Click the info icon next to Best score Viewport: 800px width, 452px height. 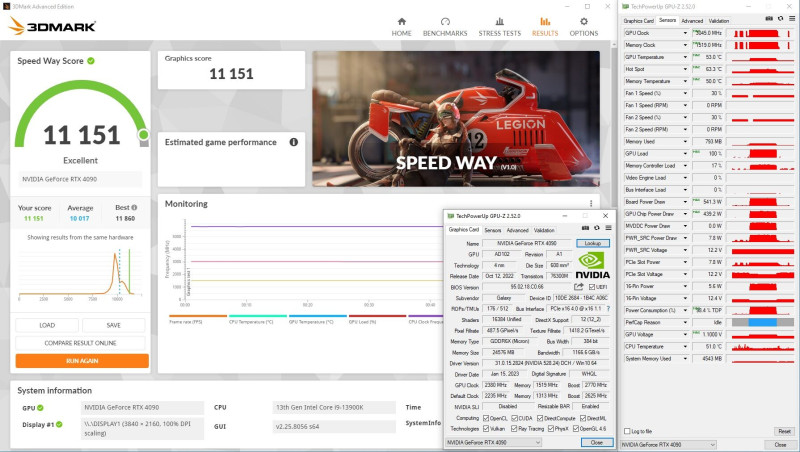point(134,208)
